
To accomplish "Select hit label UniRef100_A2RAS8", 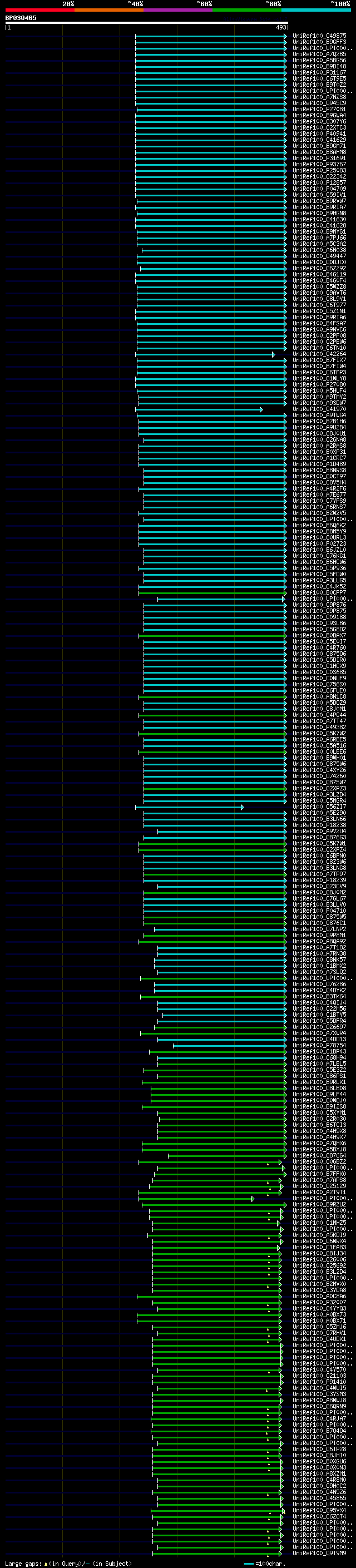I will (x=319, y=446).
